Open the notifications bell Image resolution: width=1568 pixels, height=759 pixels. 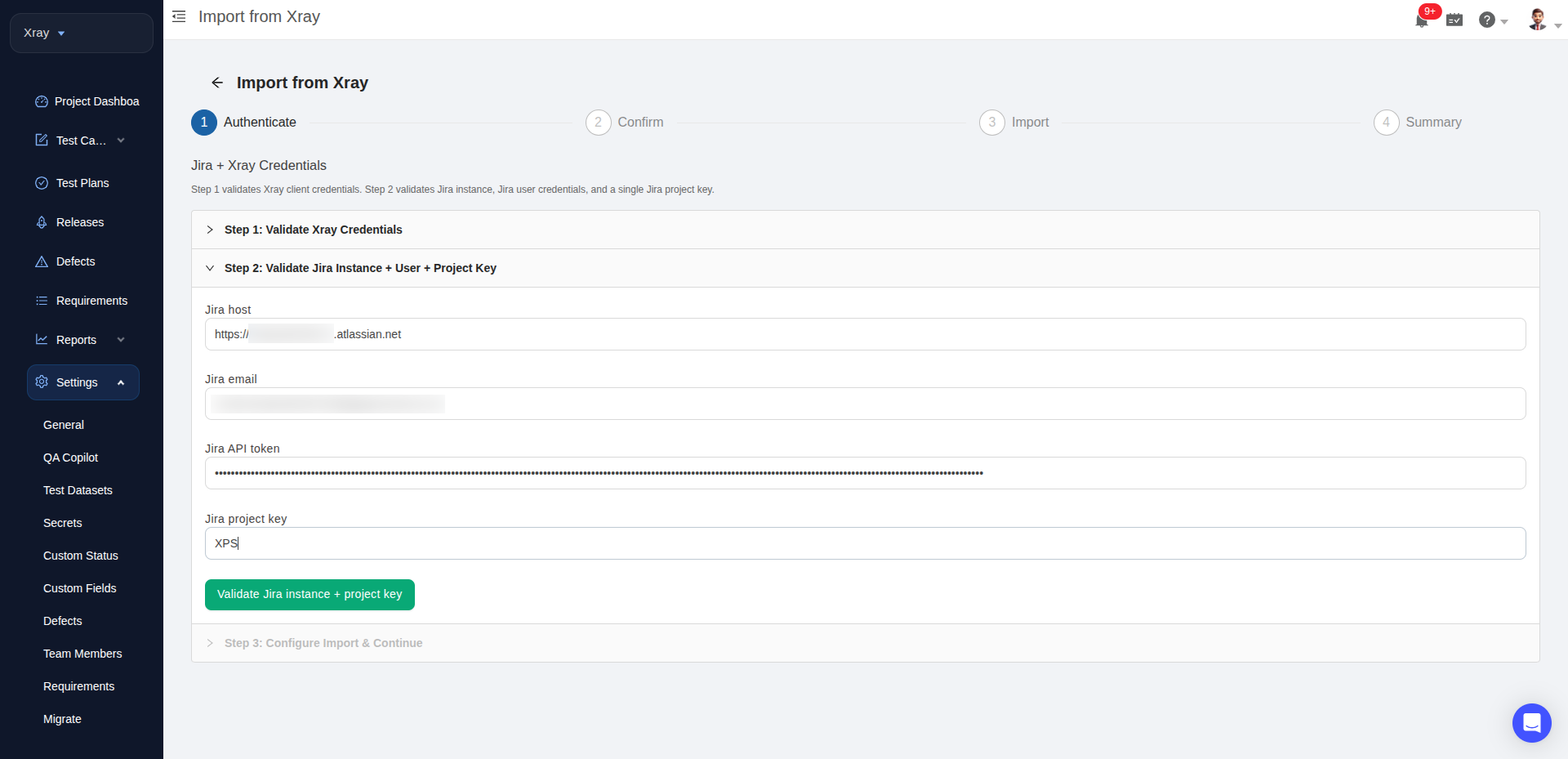1422,20
